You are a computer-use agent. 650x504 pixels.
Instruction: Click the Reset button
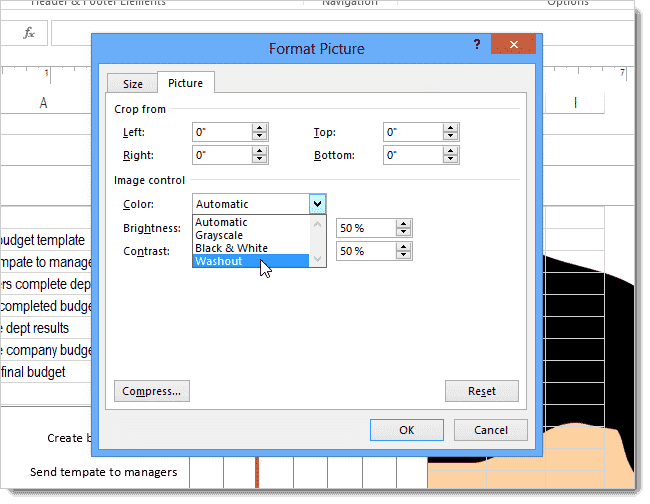(482, 391)
